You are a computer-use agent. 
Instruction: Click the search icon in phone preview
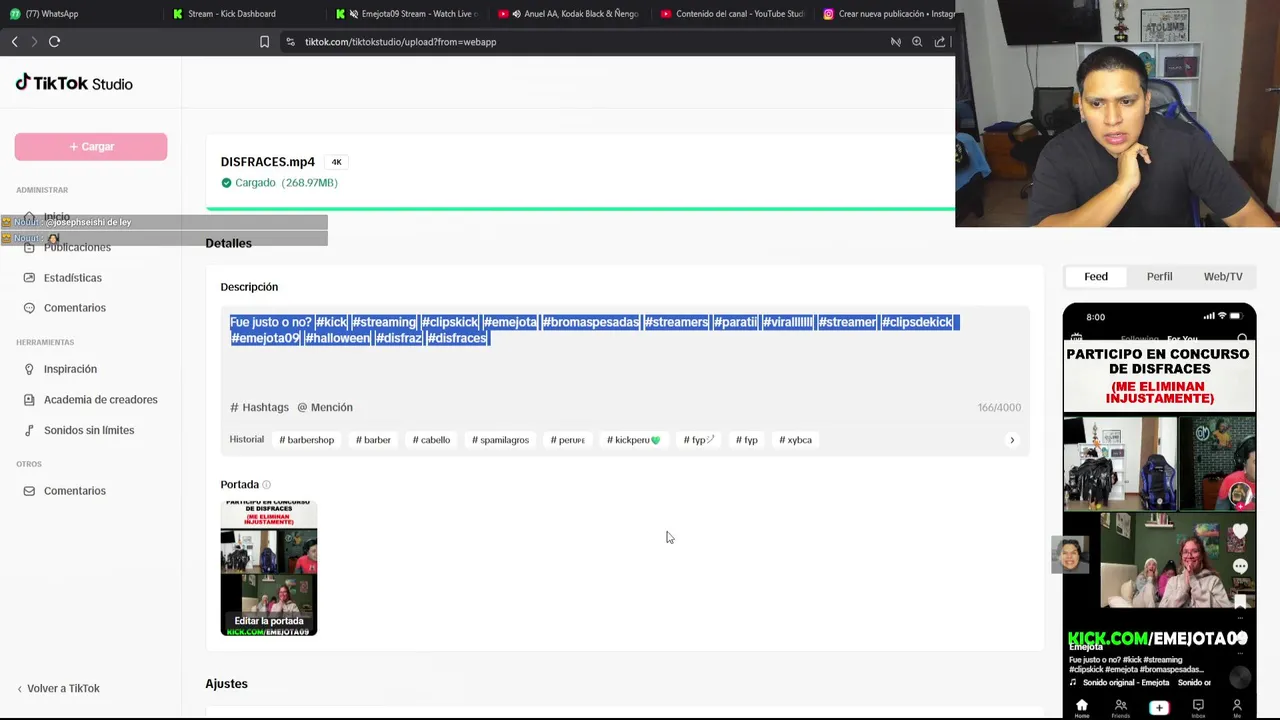tap(1242, 339)
